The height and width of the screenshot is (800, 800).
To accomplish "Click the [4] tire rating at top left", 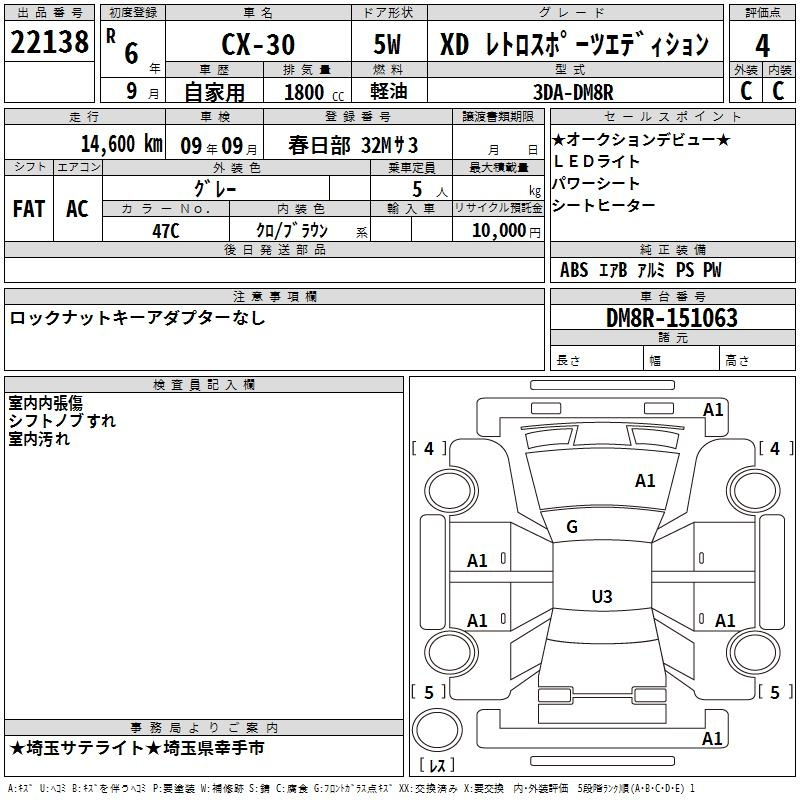I will point(430,449).
